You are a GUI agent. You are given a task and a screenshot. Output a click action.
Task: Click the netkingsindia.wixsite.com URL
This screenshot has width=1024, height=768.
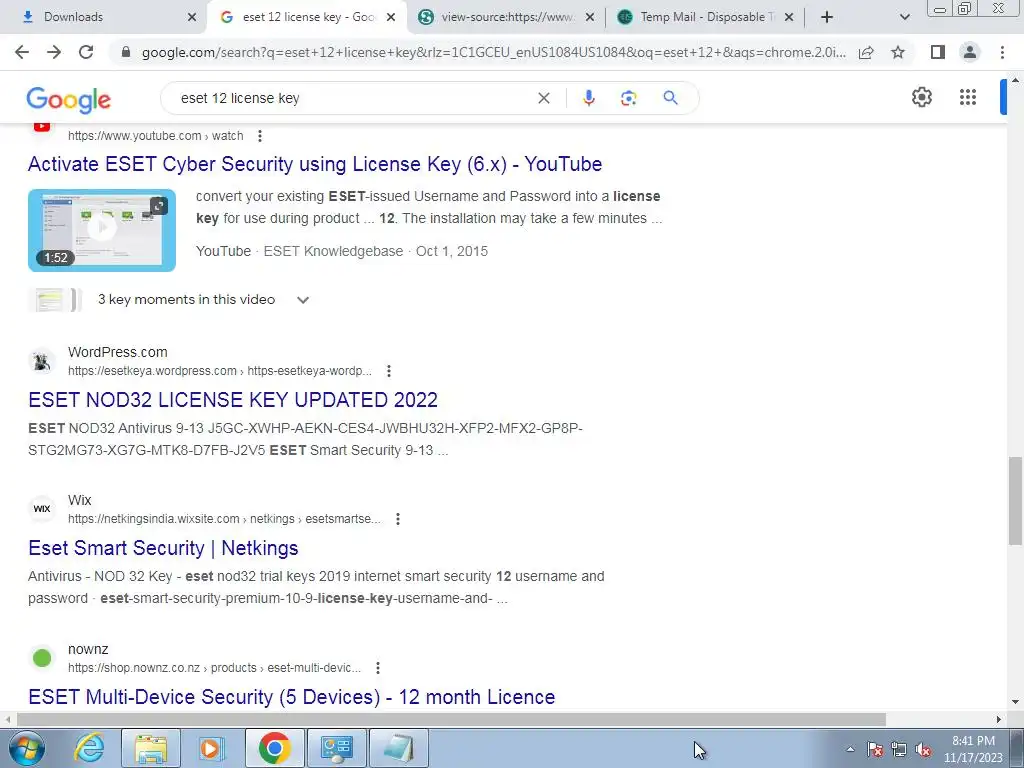(224, 519)
